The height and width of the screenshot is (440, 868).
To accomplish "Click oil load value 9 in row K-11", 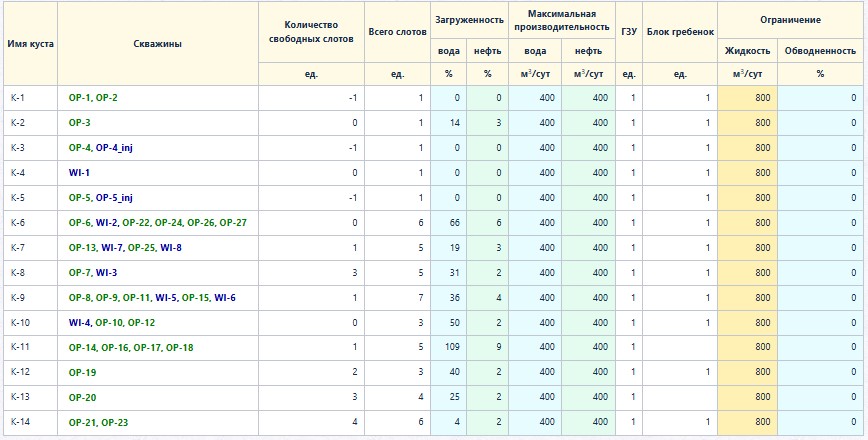I will click(498, 348).
